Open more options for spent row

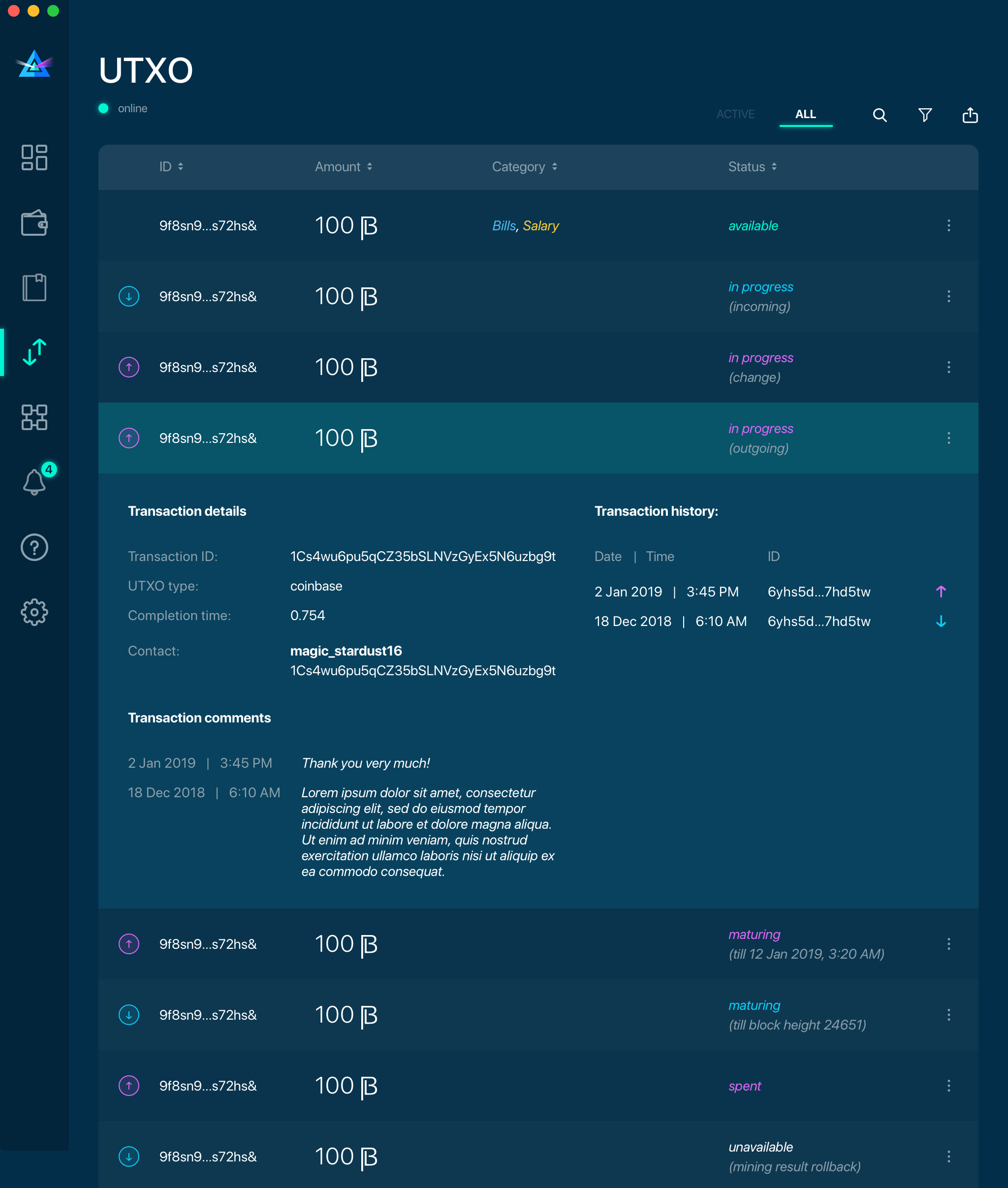[948, 1085]
